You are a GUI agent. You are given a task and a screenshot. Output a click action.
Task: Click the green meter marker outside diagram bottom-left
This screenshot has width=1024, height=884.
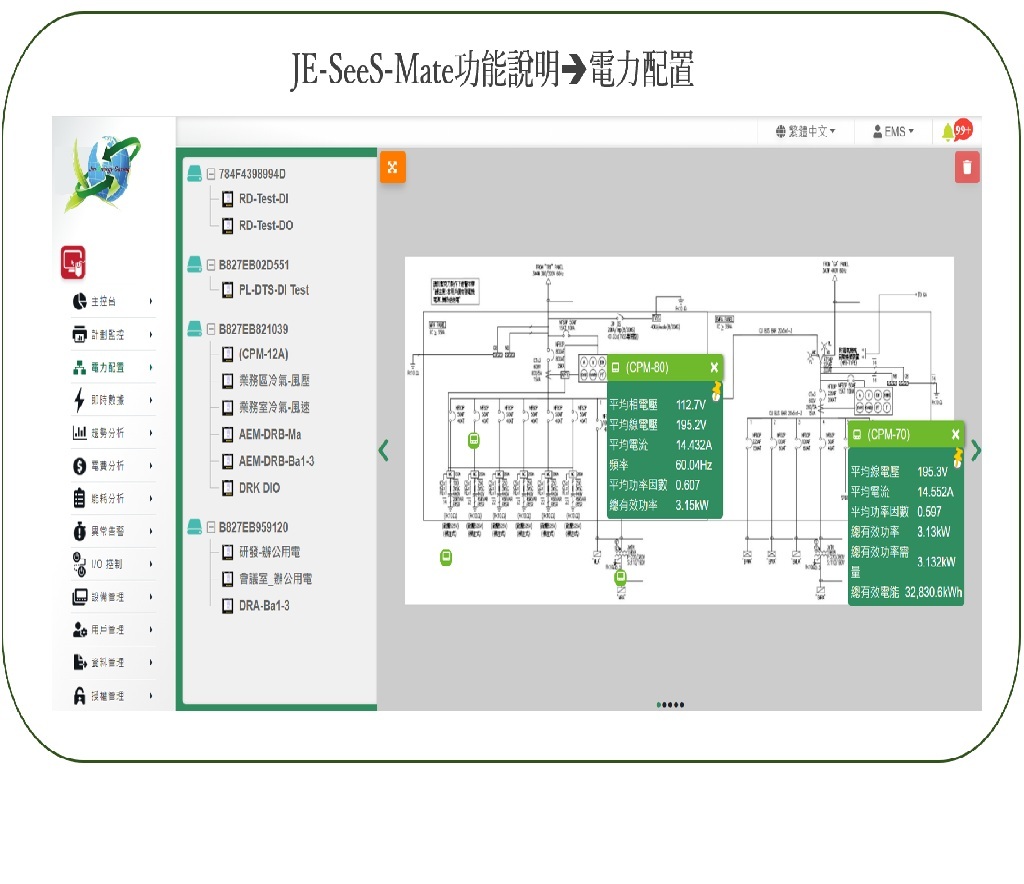[447, 557]
